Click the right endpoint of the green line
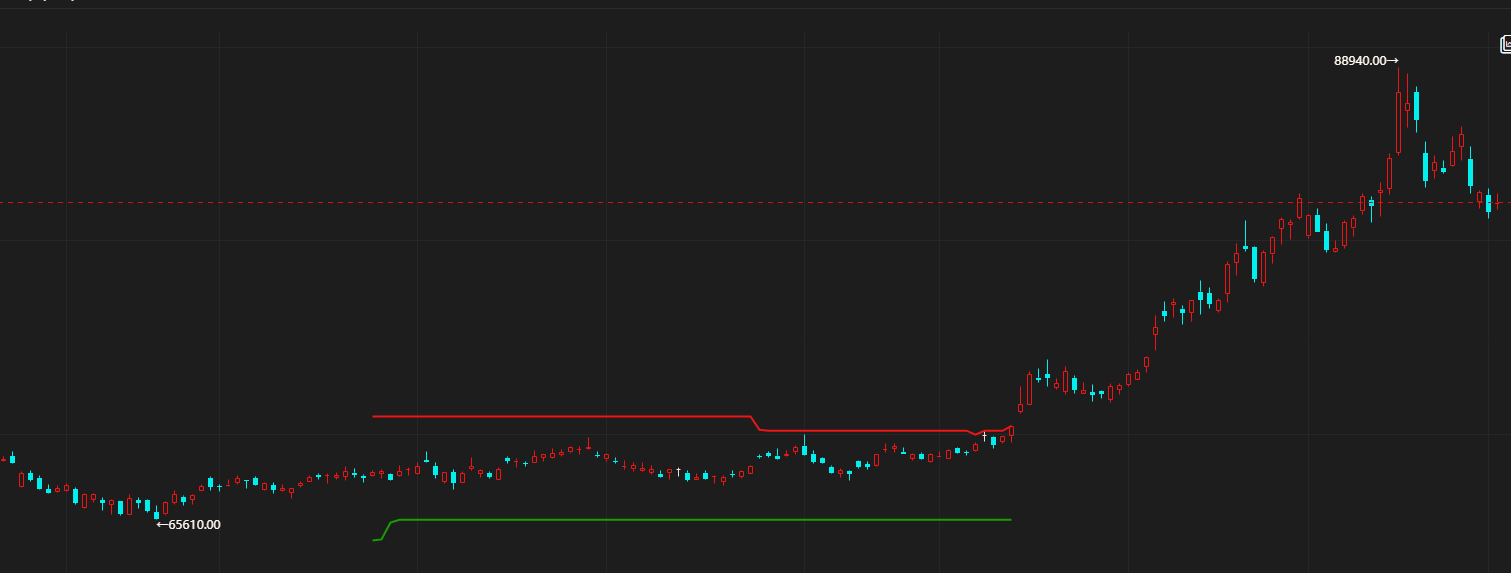This screenshot has width=1511, height=573. coord(1011,520)
